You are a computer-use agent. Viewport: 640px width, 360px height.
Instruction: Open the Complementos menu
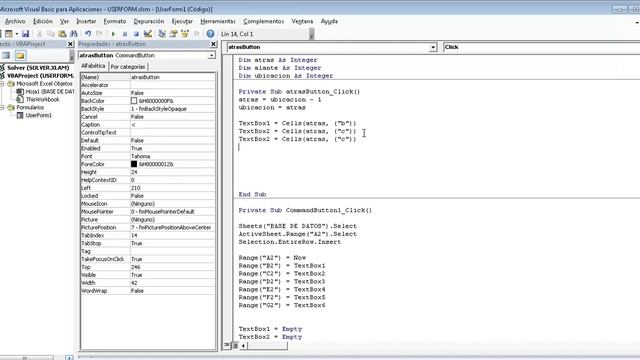[x=263, y=21]
